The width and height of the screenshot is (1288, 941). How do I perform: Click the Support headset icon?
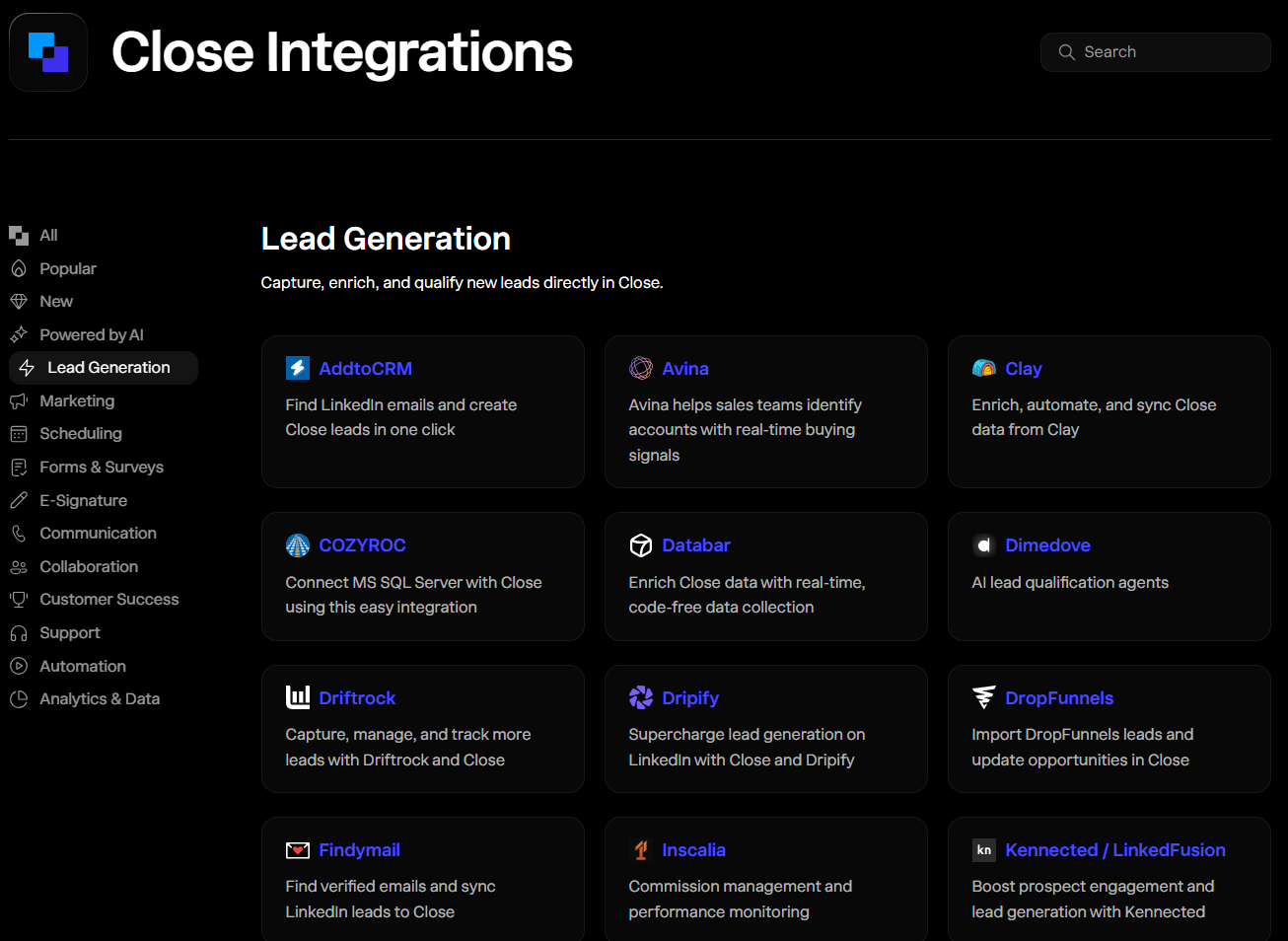coord(19,633)
